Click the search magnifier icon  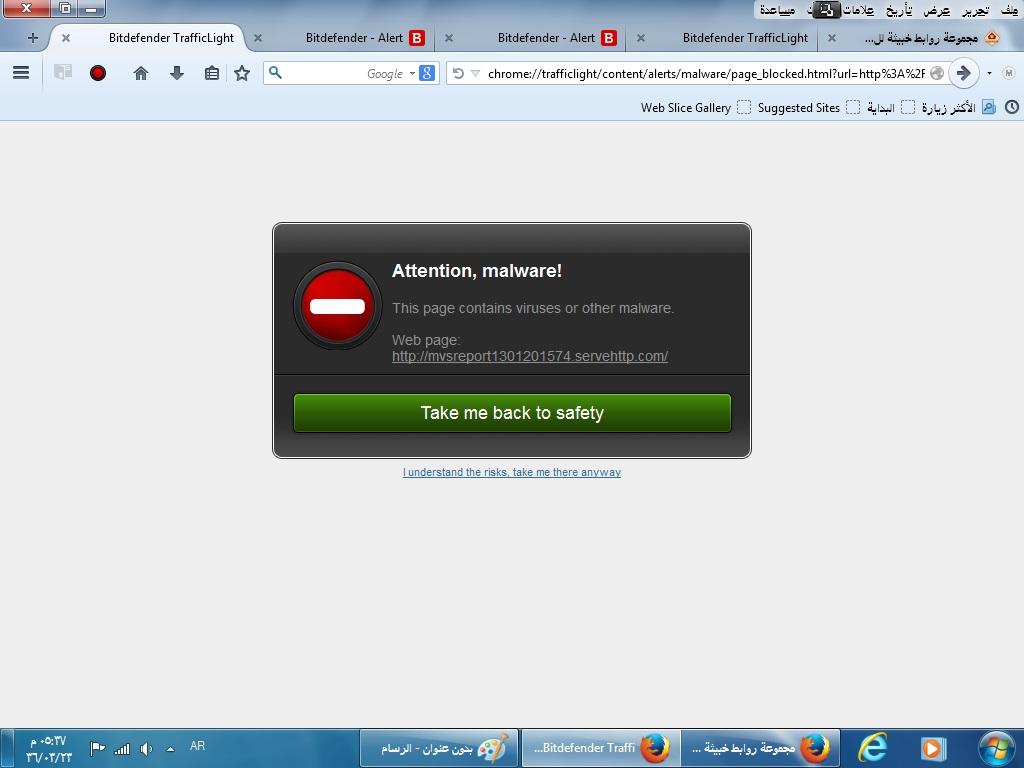pyautogui.click(x=276, y=72)
